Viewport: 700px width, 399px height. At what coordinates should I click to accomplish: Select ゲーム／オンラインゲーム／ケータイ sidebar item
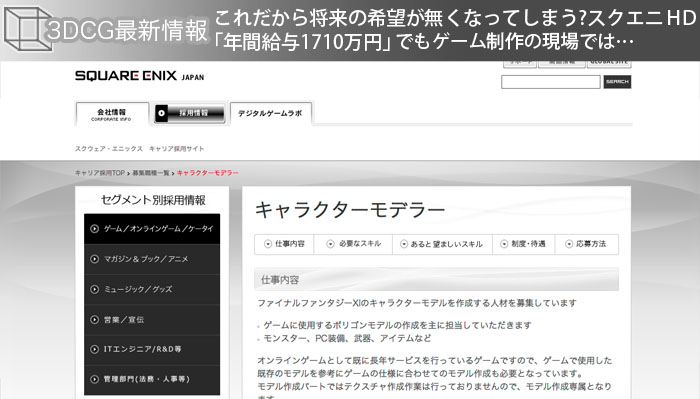(x=152, y=229)
